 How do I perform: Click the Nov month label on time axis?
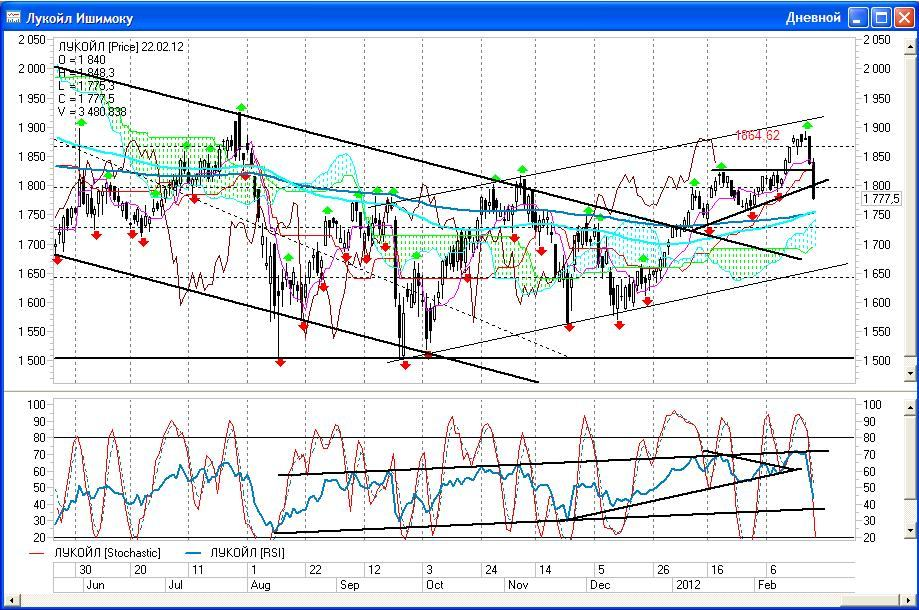[x=518, y=585]
